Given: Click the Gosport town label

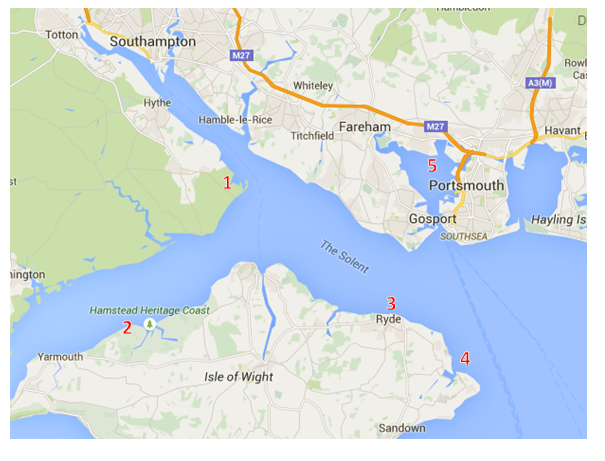Looking at the screenshot, I should (x=433, y=219).
